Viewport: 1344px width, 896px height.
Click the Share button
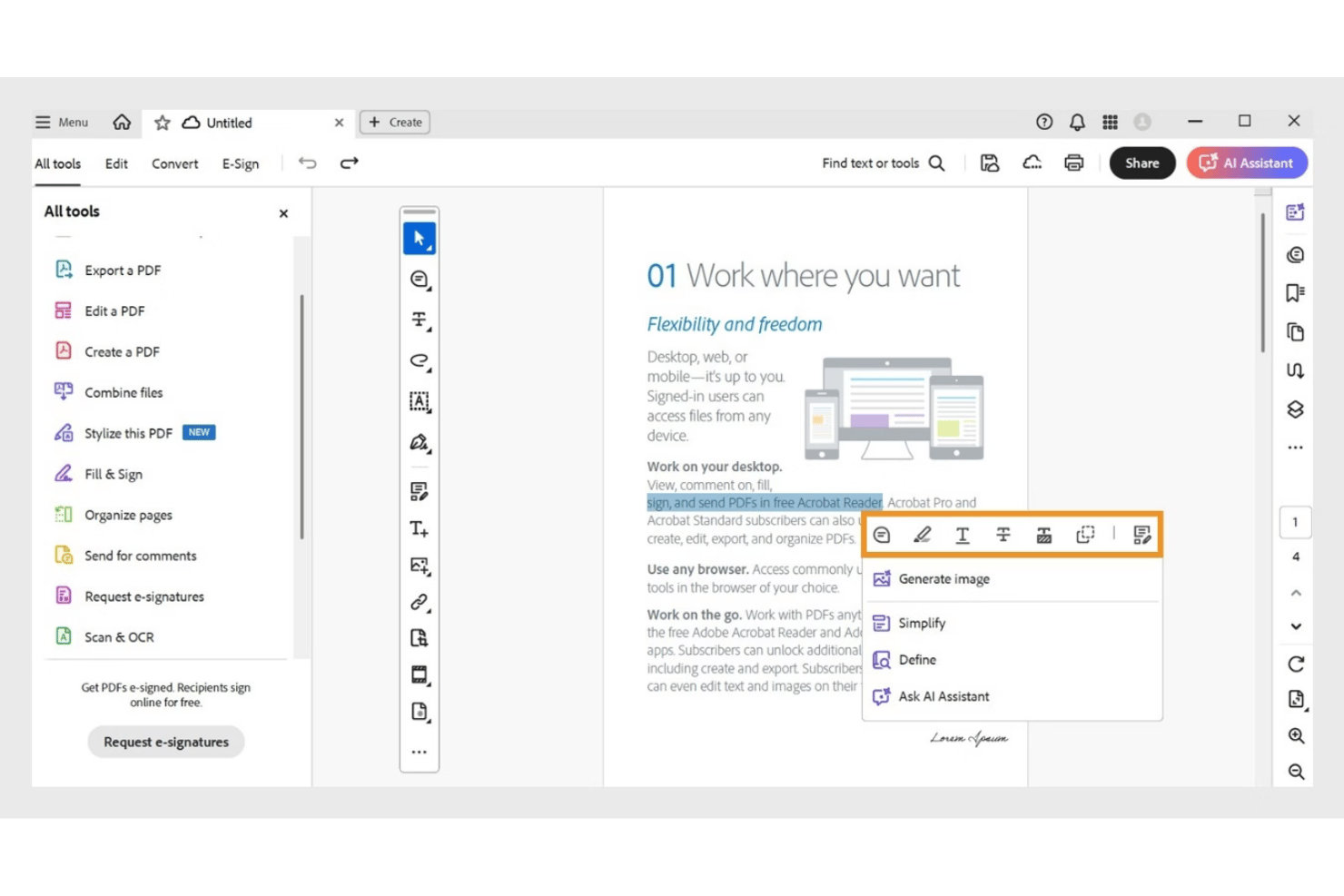coord(1142,163)
